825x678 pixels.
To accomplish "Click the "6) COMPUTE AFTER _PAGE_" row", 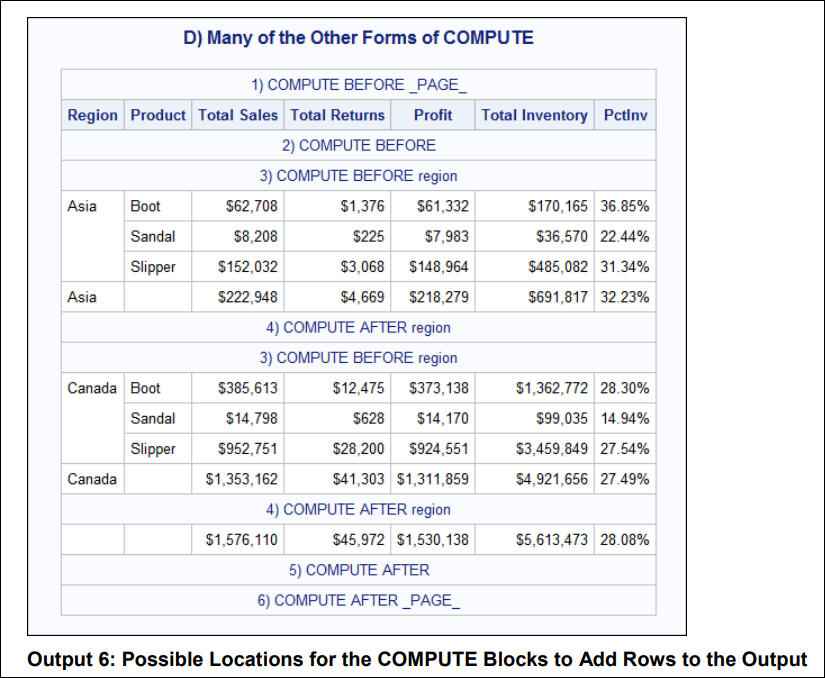I will coord(358,600).
